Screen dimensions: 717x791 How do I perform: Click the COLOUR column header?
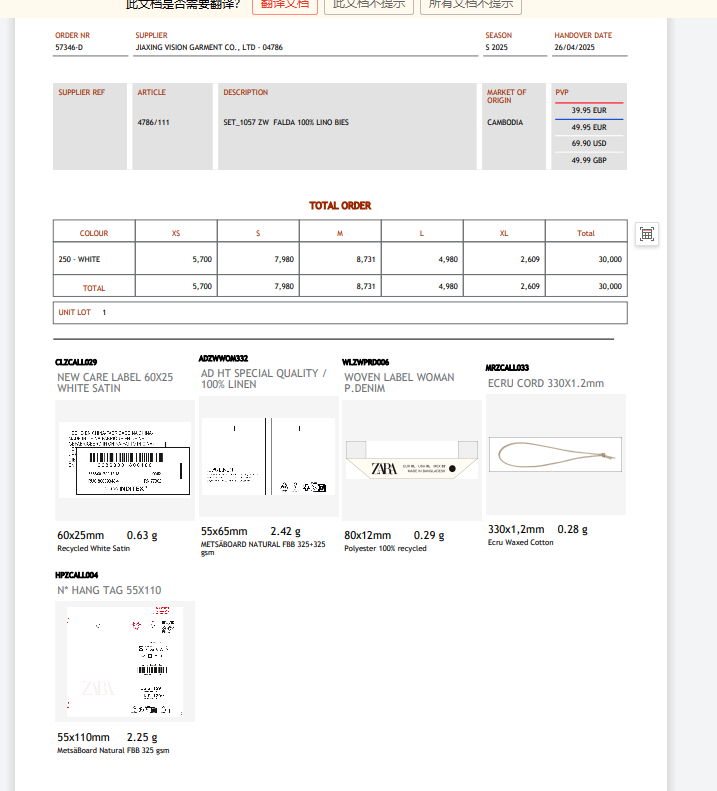click(x=94, y=233)
